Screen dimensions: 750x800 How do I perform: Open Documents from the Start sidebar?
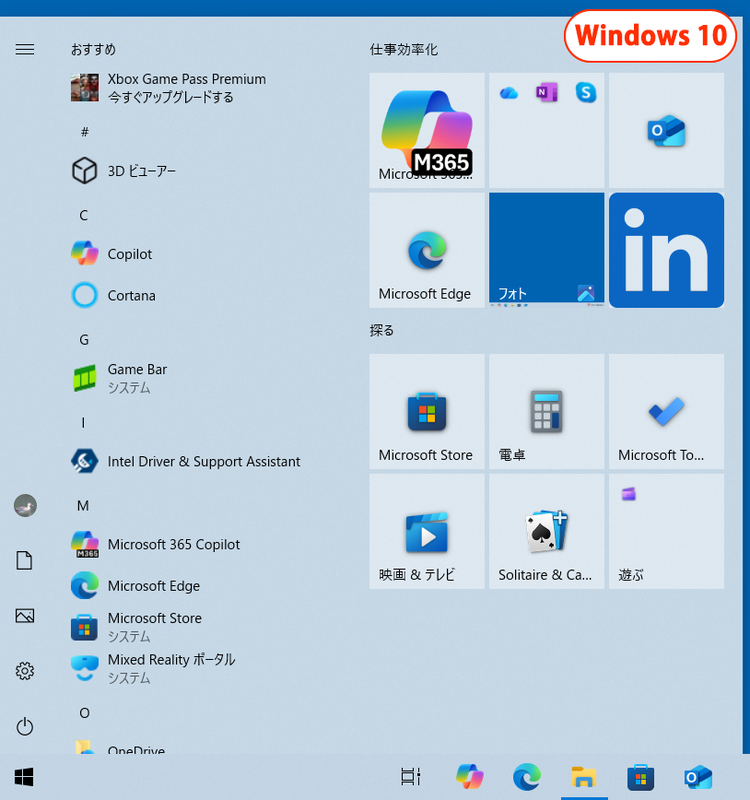coord(24,560)
